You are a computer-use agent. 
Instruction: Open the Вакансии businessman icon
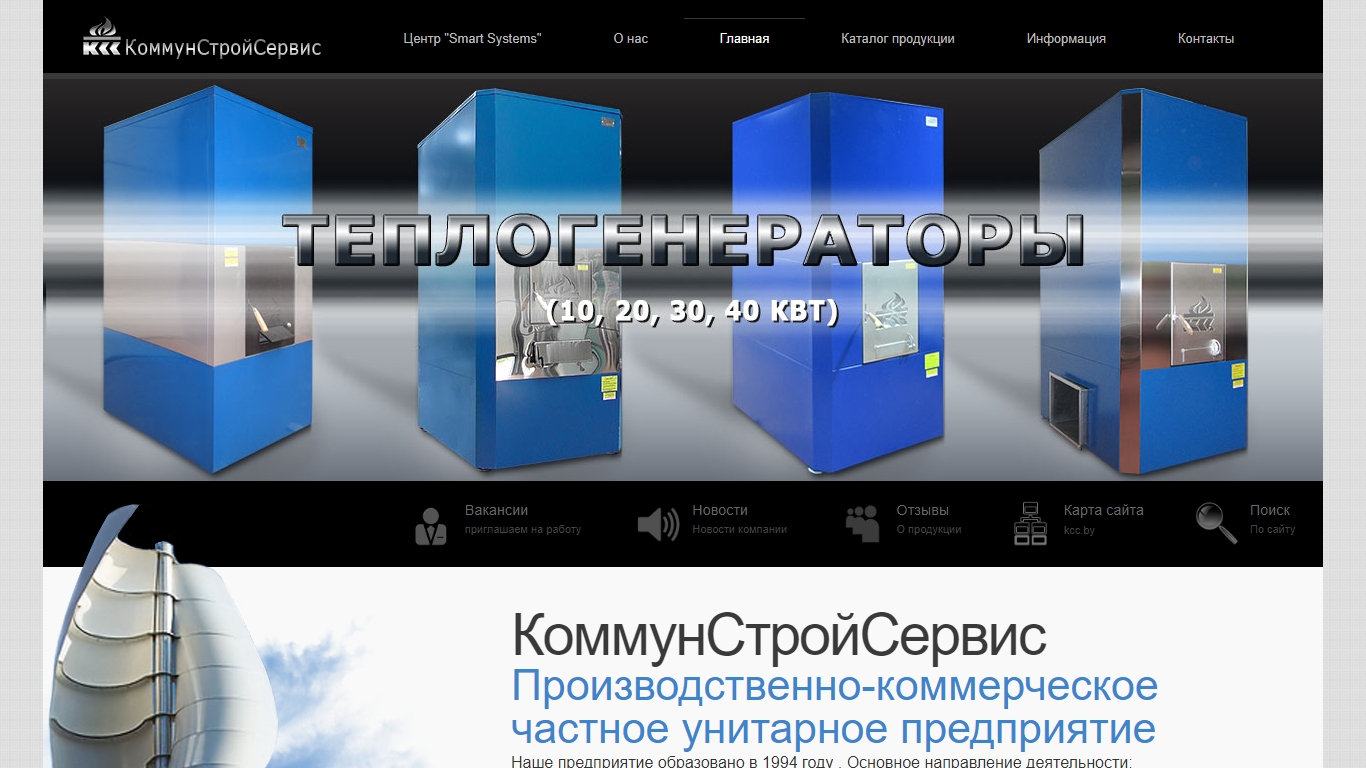point(431,526)
